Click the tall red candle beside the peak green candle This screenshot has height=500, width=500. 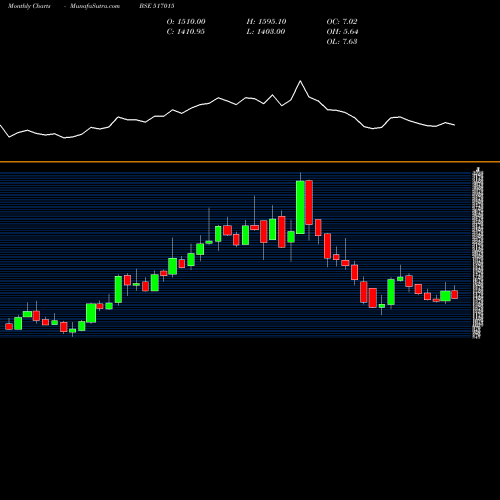309,202
